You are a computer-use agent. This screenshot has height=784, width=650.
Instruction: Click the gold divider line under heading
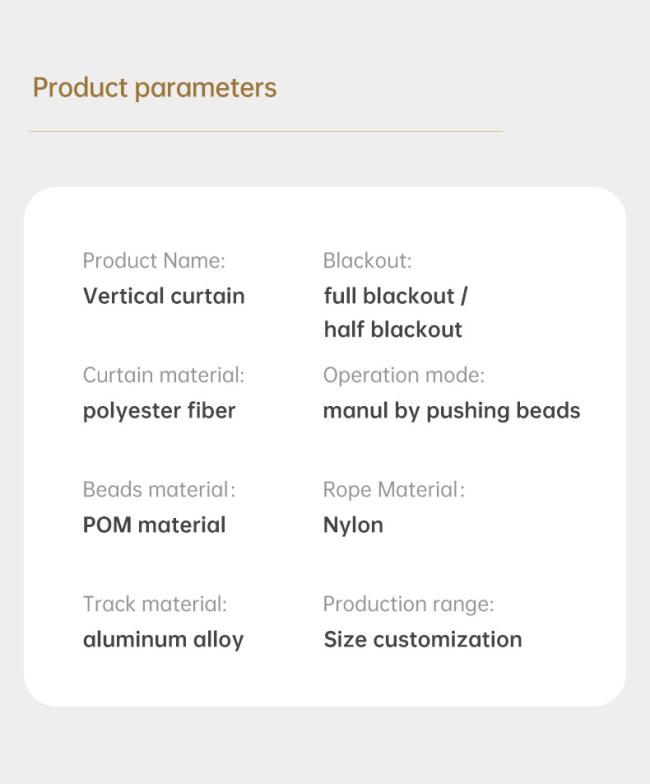click(266, 132)
